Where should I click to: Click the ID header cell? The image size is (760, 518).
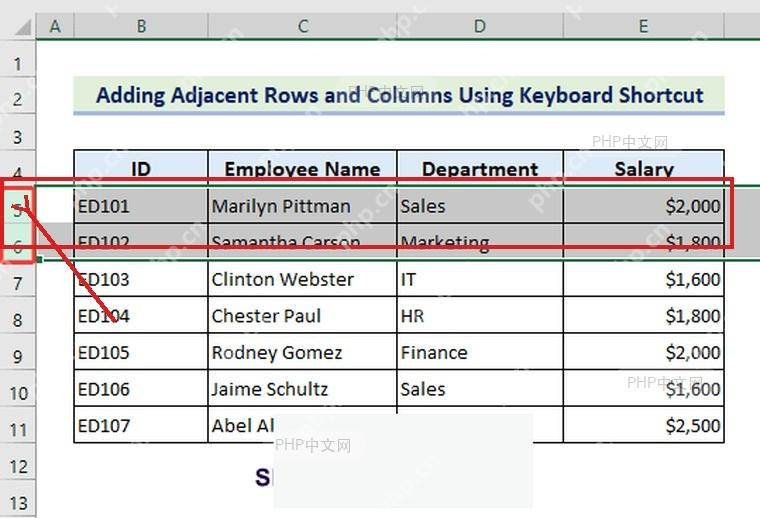pyautogui.click(x=141, y=168)
